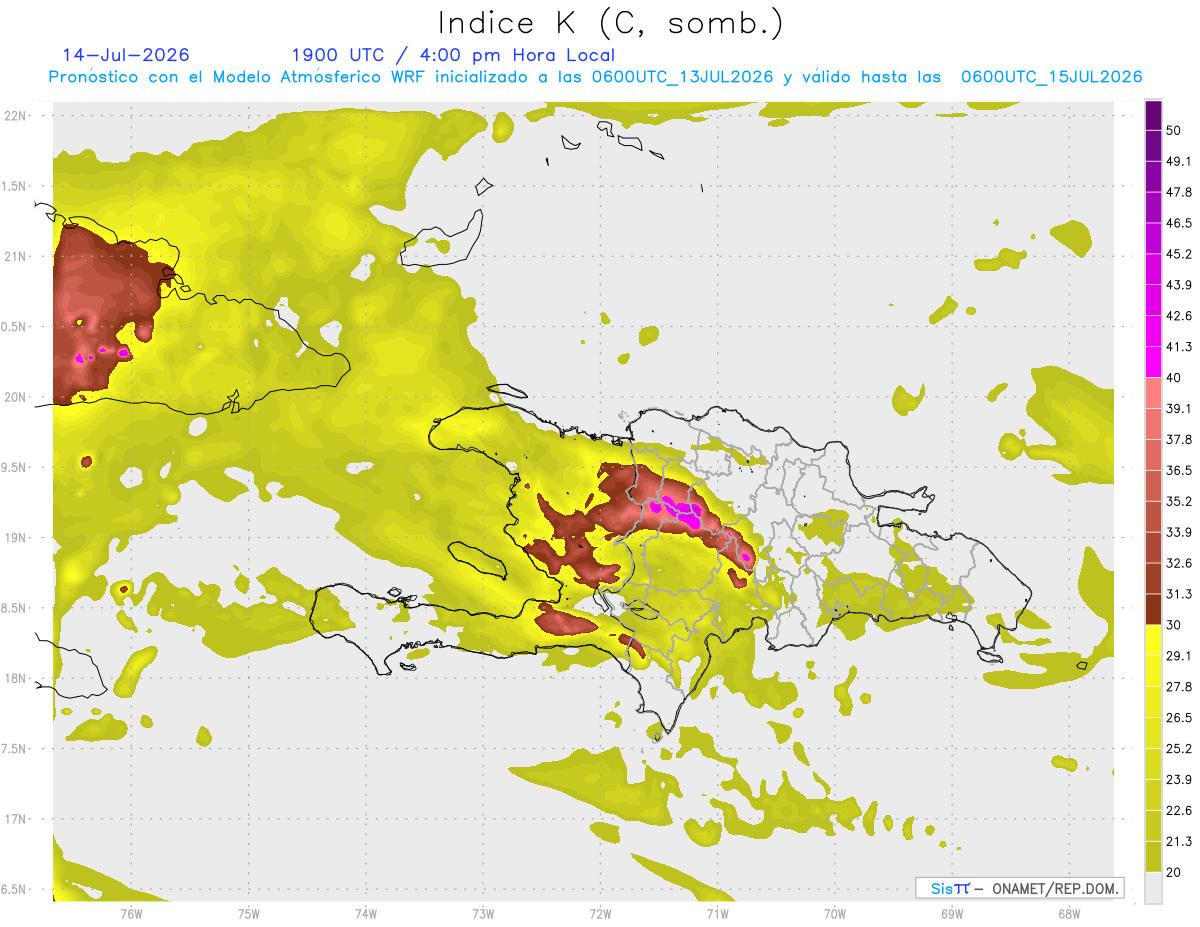Pick the magenta colorbar segment between 40 and 41.3
Viewport: 1200px width, 927px height.
coord(1153,362)
